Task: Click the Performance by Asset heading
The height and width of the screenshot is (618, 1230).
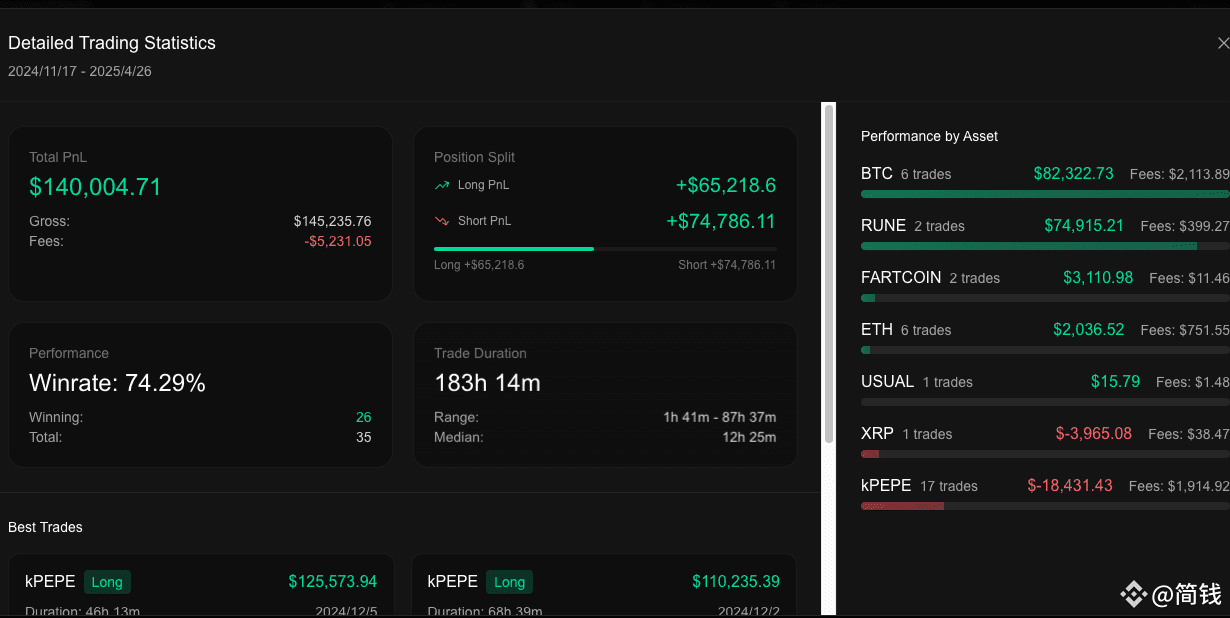Action: [x=929, y=136]
